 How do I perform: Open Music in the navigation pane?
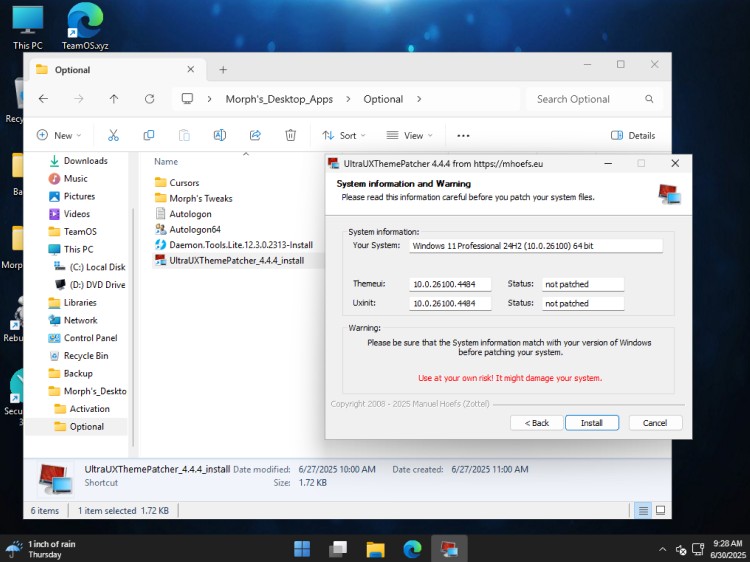tap(68, 178)
